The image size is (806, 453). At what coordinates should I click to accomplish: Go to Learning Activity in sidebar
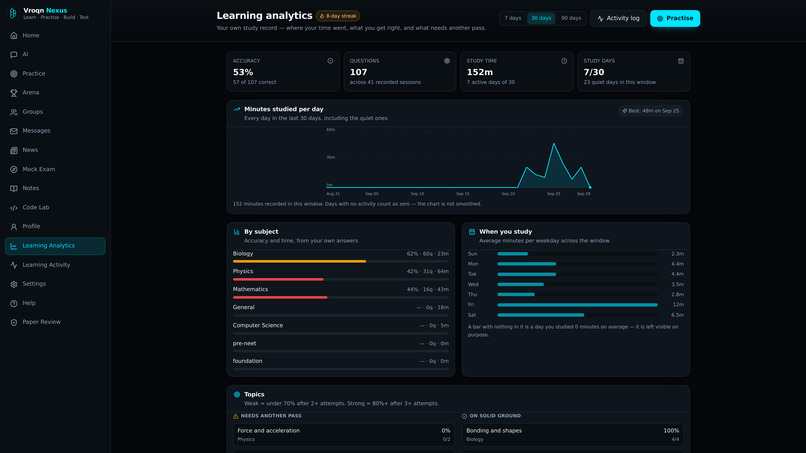pyautogui.click(x=55, y=265)
